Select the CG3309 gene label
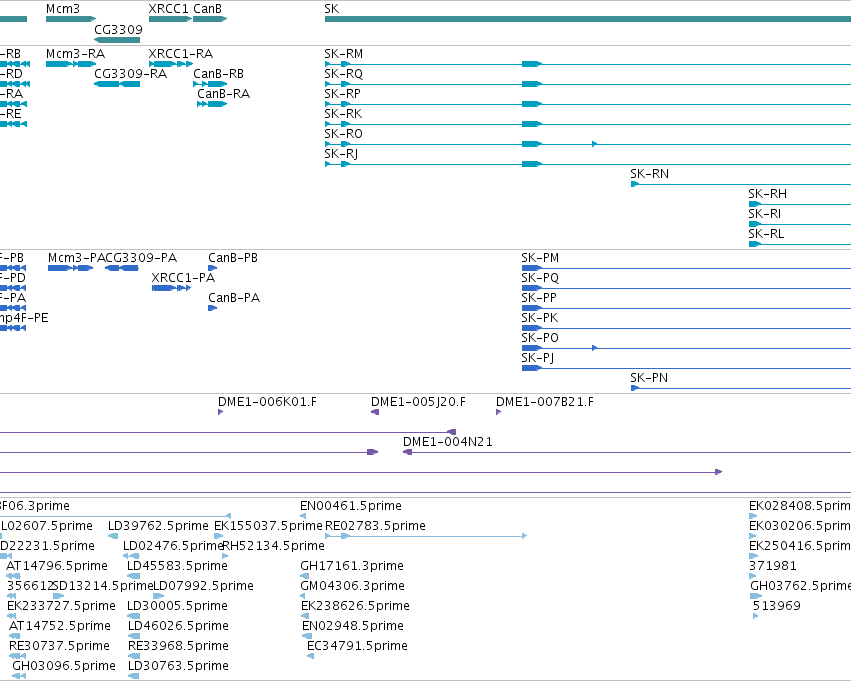 pos(118,29)
